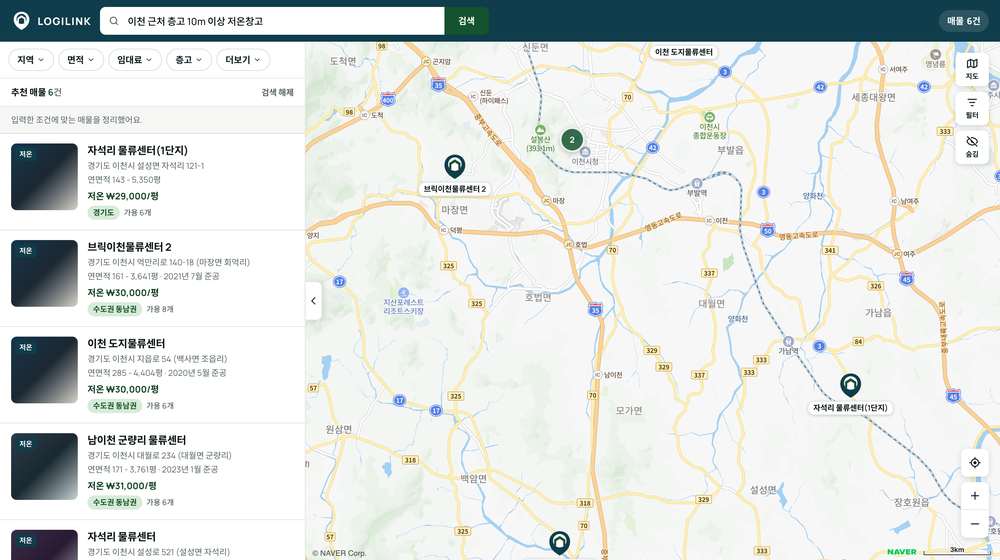Click 수도권 동남권 tag on 브릭이천물류센터 2
Viewport: 1000px width, 560px height.
coord(115,309)
